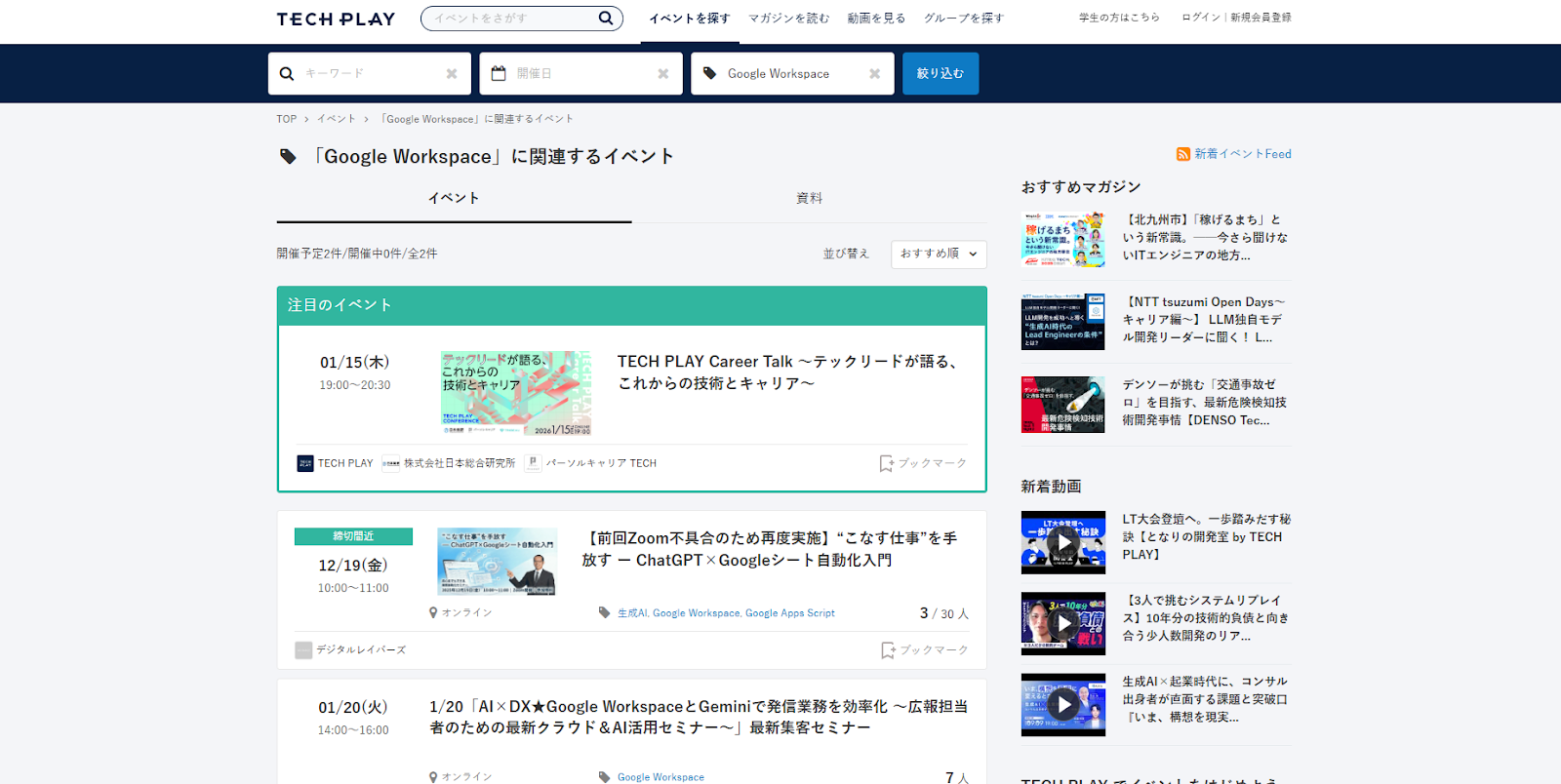This screenshot has height=784, width=1561.
Task: Click the 新規会員登録 link
Action: click(1261, 18)
